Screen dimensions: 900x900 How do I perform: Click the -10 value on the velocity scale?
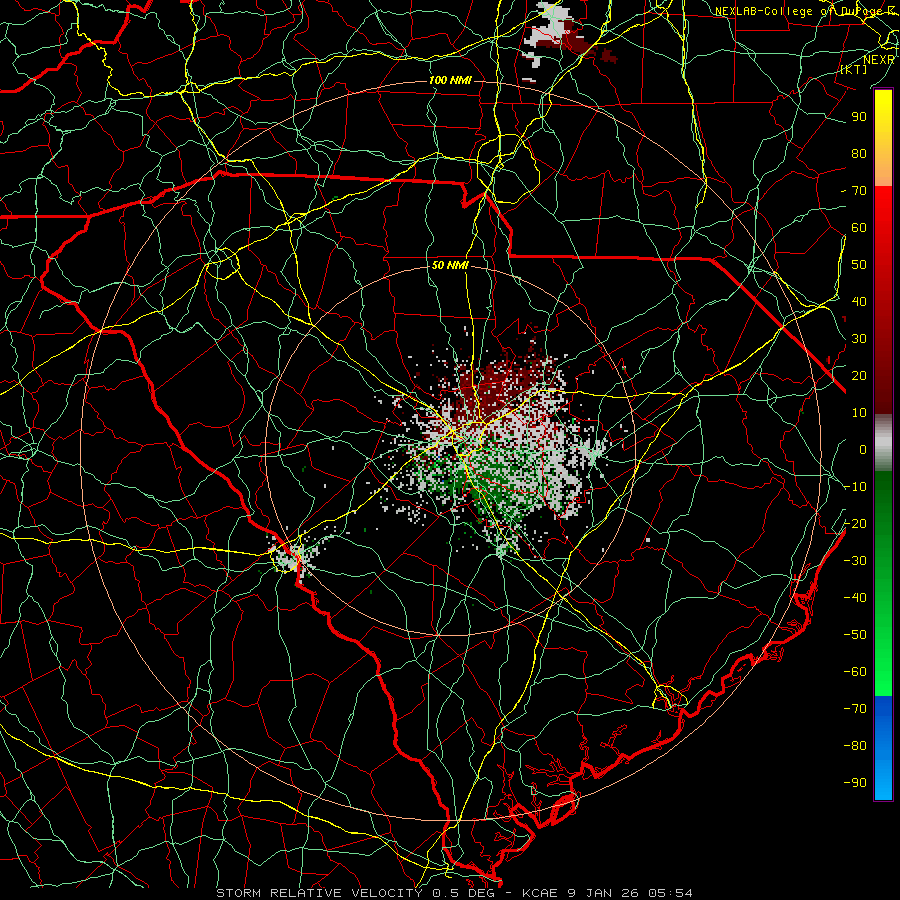point(855,487)
